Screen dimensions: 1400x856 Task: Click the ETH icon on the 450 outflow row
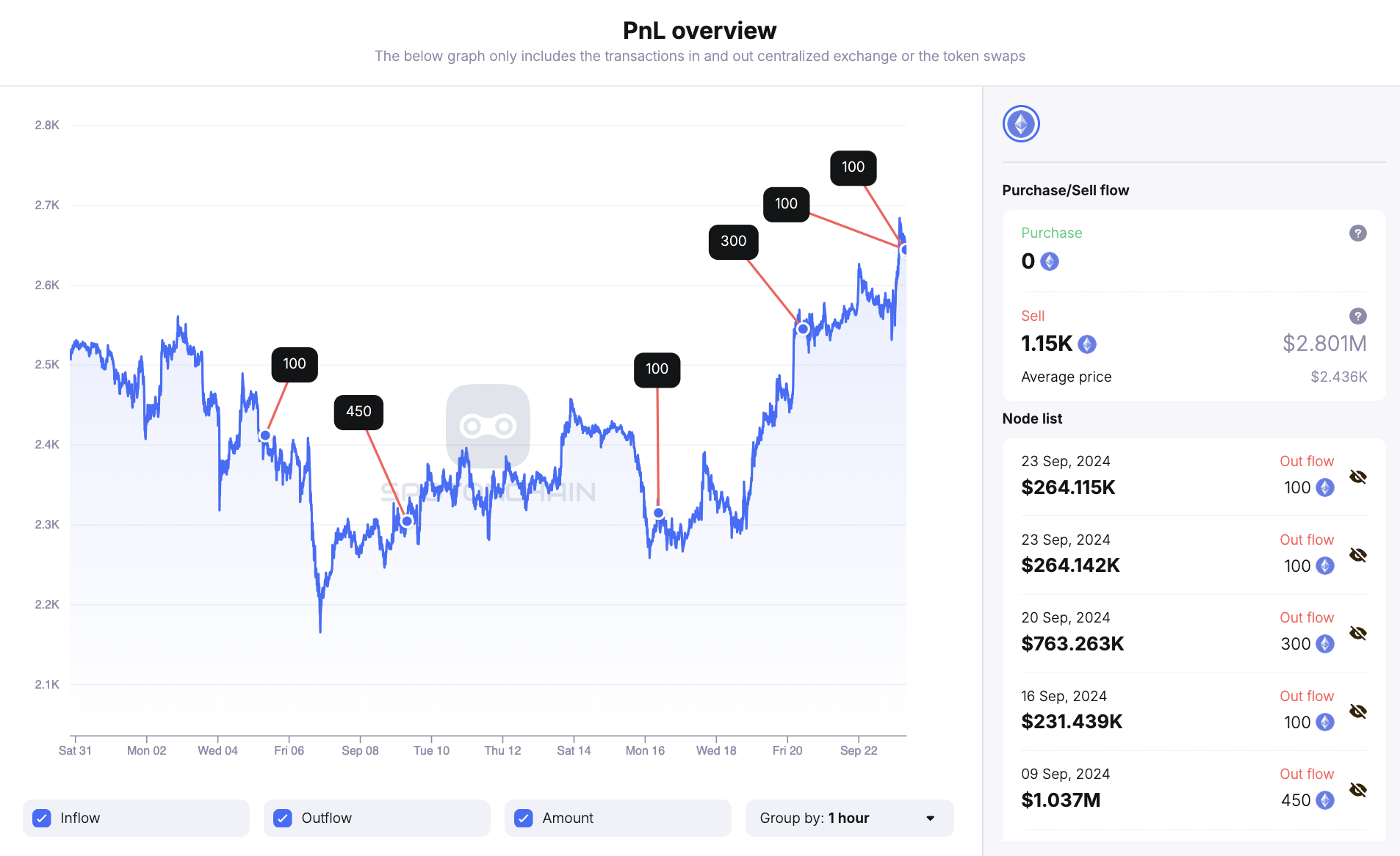(x=1324, y=800)
